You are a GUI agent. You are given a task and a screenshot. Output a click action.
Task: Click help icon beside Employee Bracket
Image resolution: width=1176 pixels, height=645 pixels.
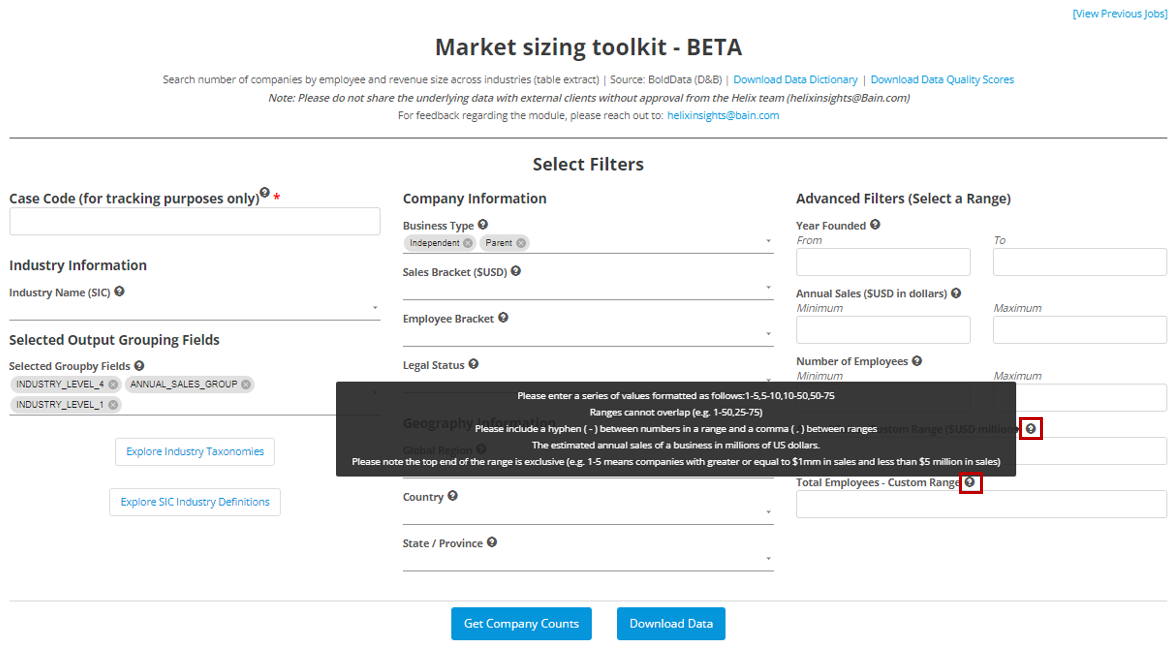coord(503,318)
